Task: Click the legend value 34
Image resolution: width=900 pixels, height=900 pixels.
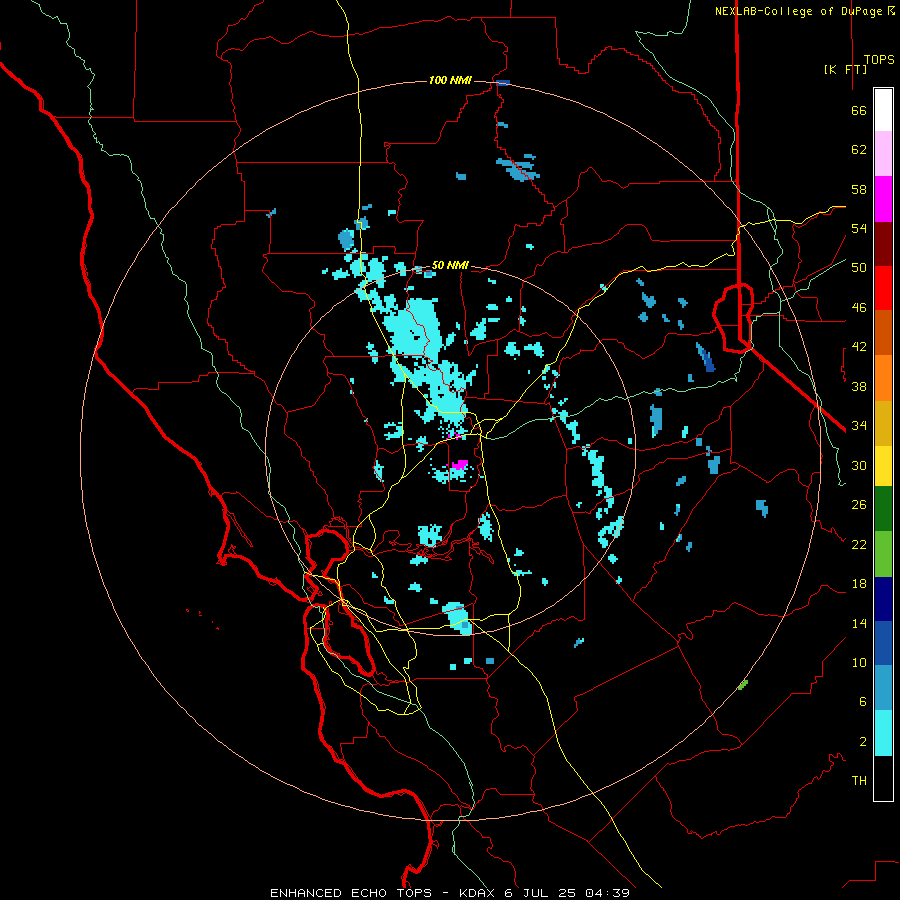Action: tap(859, 426)
